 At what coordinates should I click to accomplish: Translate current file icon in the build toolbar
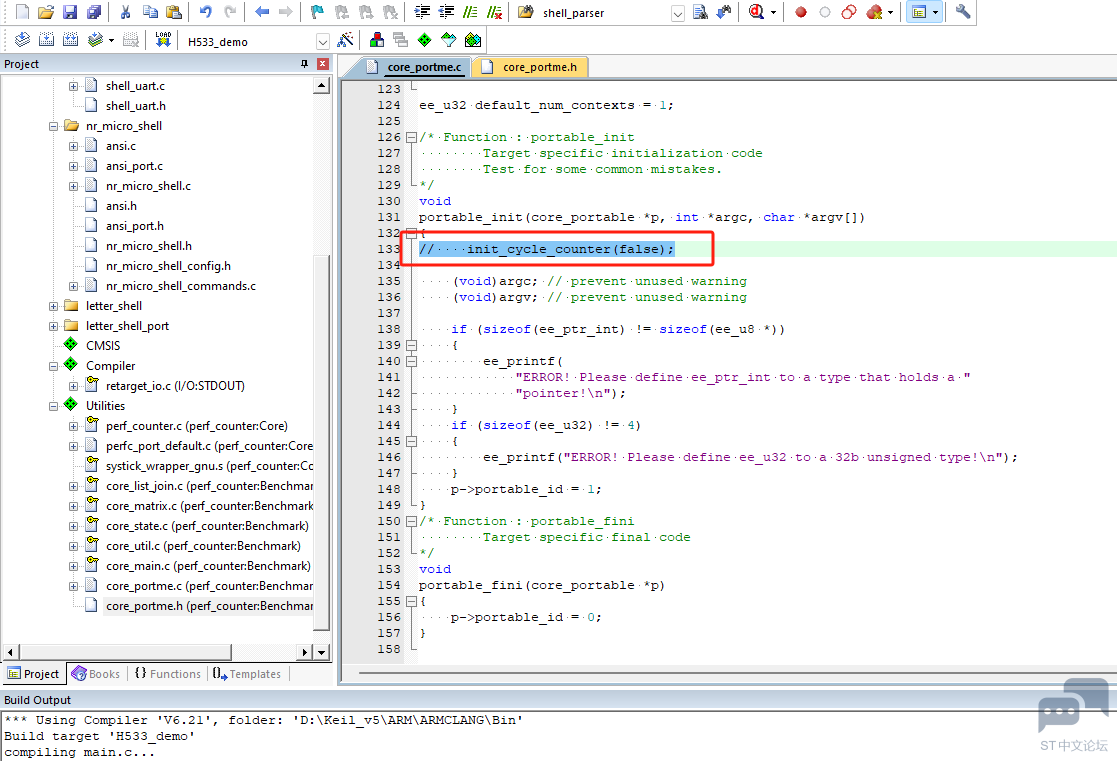tap(22, 40)
